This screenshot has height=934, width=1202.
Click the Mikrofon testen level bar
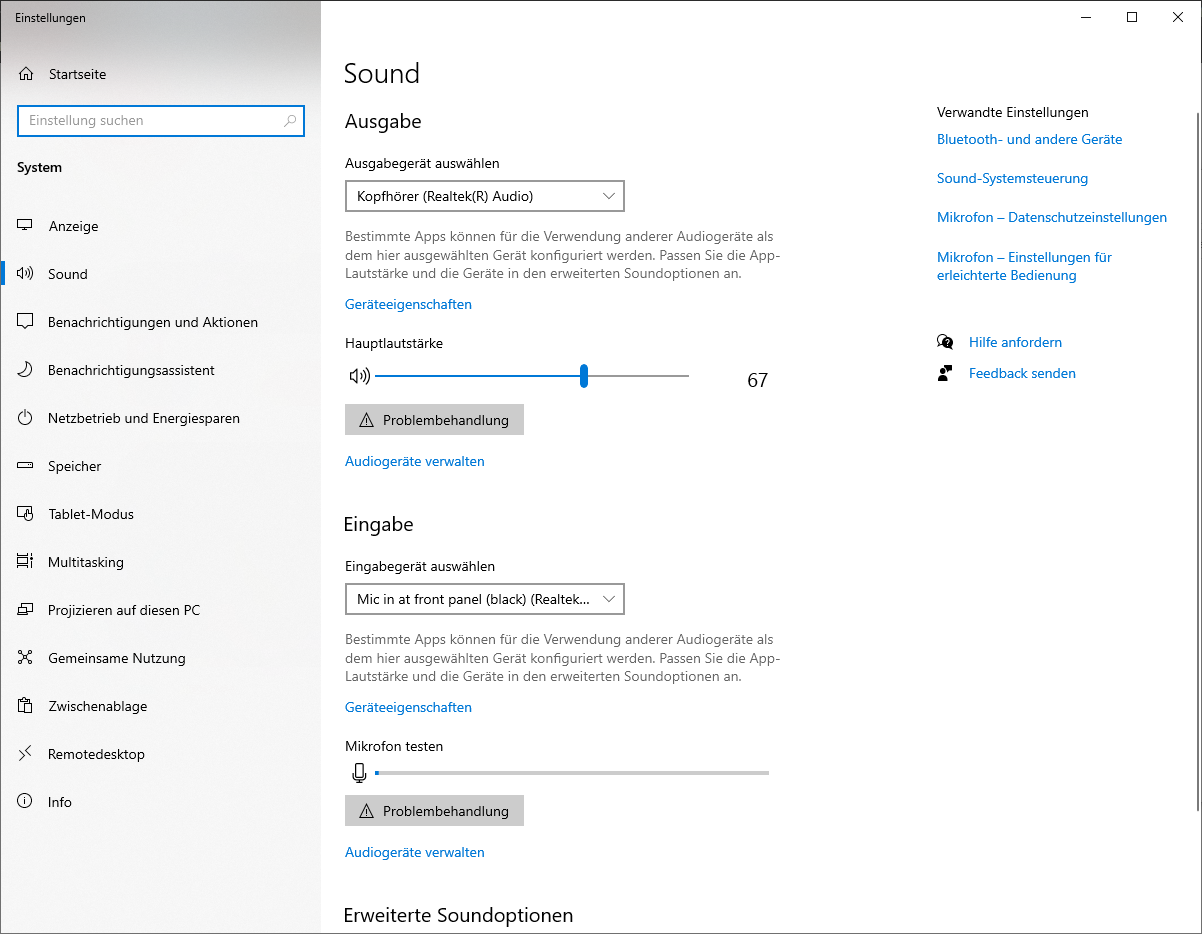572,773
